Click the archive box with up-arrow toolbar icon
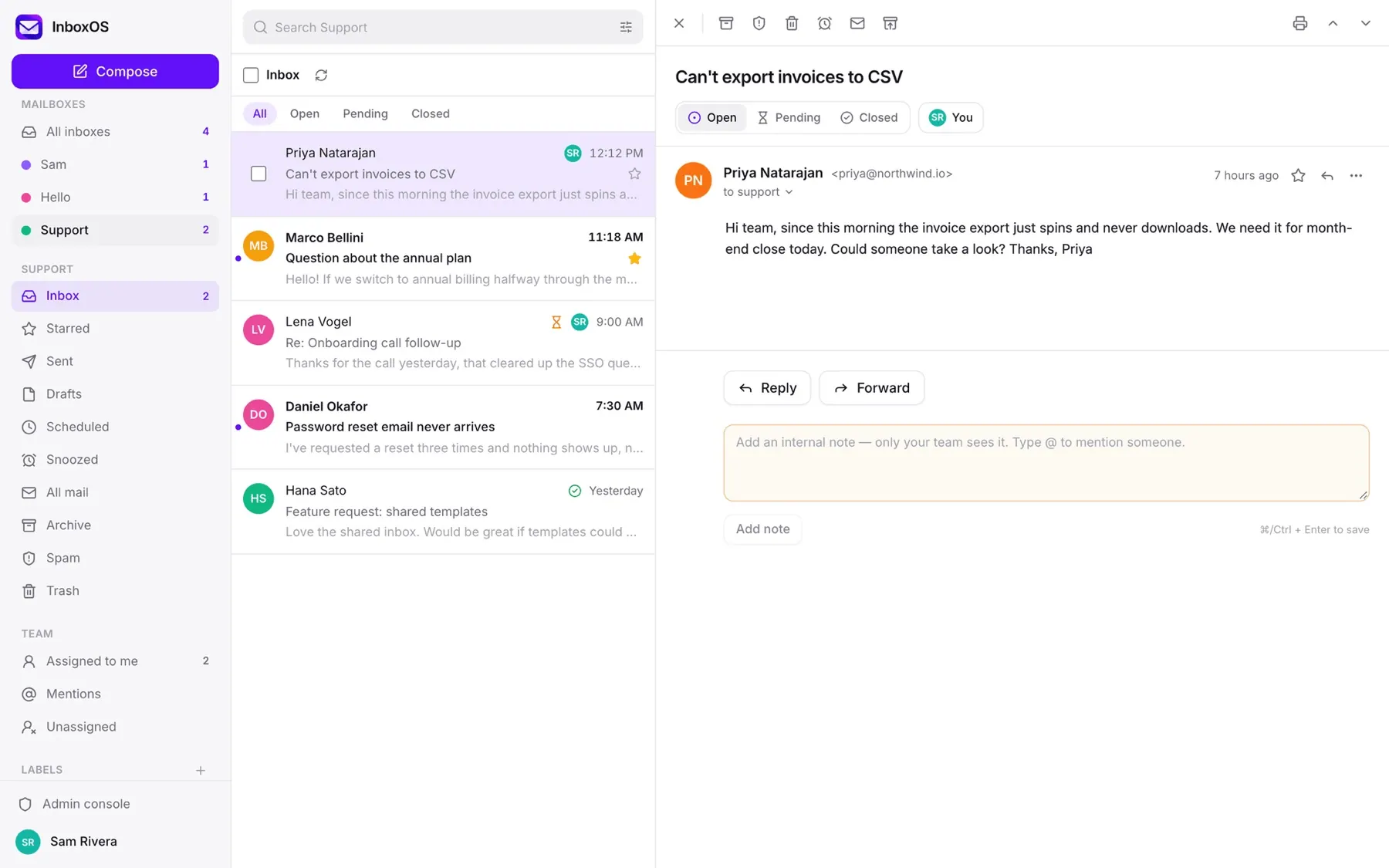1389x868 pixels. (x=891, y=23)
